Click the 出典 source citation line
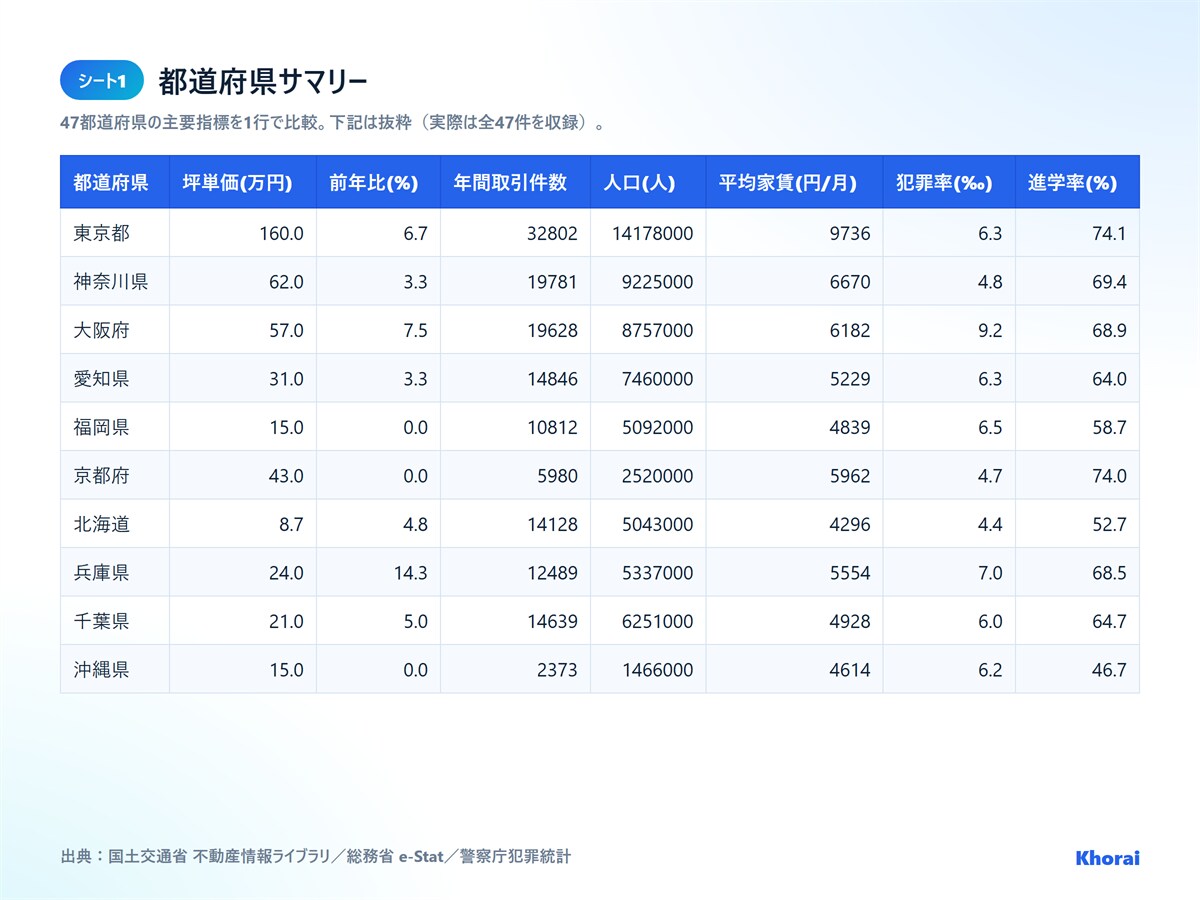The image size is (1200, 900). [316, 857]
